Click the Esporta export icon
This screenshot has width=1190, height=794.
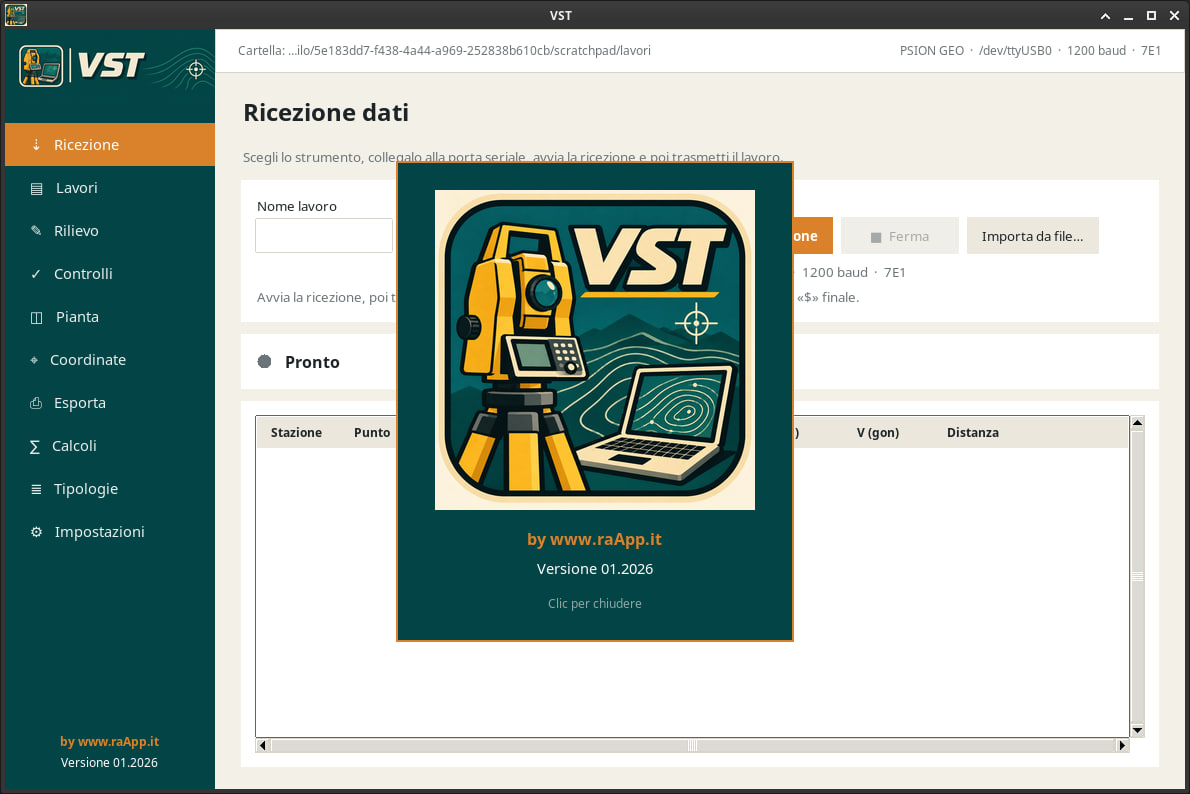(x=36, y=403)
